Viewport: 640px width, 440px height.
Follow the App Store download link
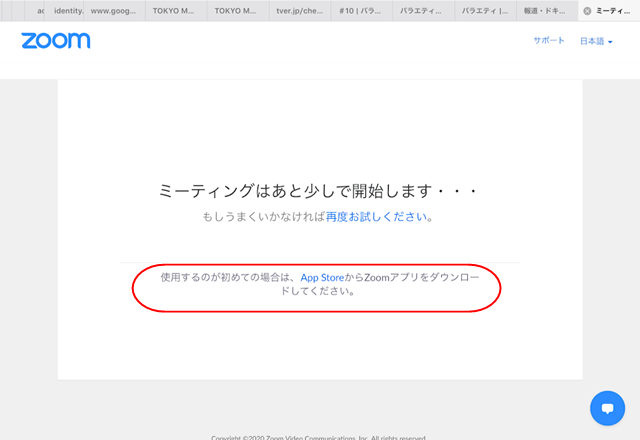[x=322, y=278]
